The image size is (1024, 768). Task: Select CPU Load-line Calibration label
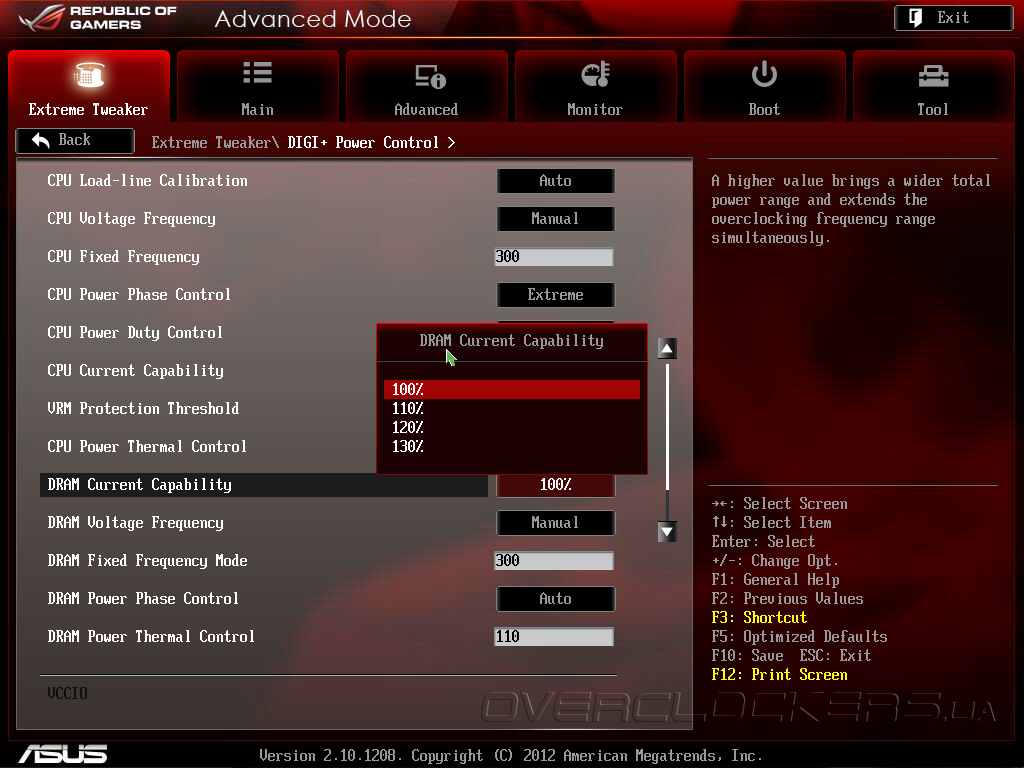pos(148,181)
